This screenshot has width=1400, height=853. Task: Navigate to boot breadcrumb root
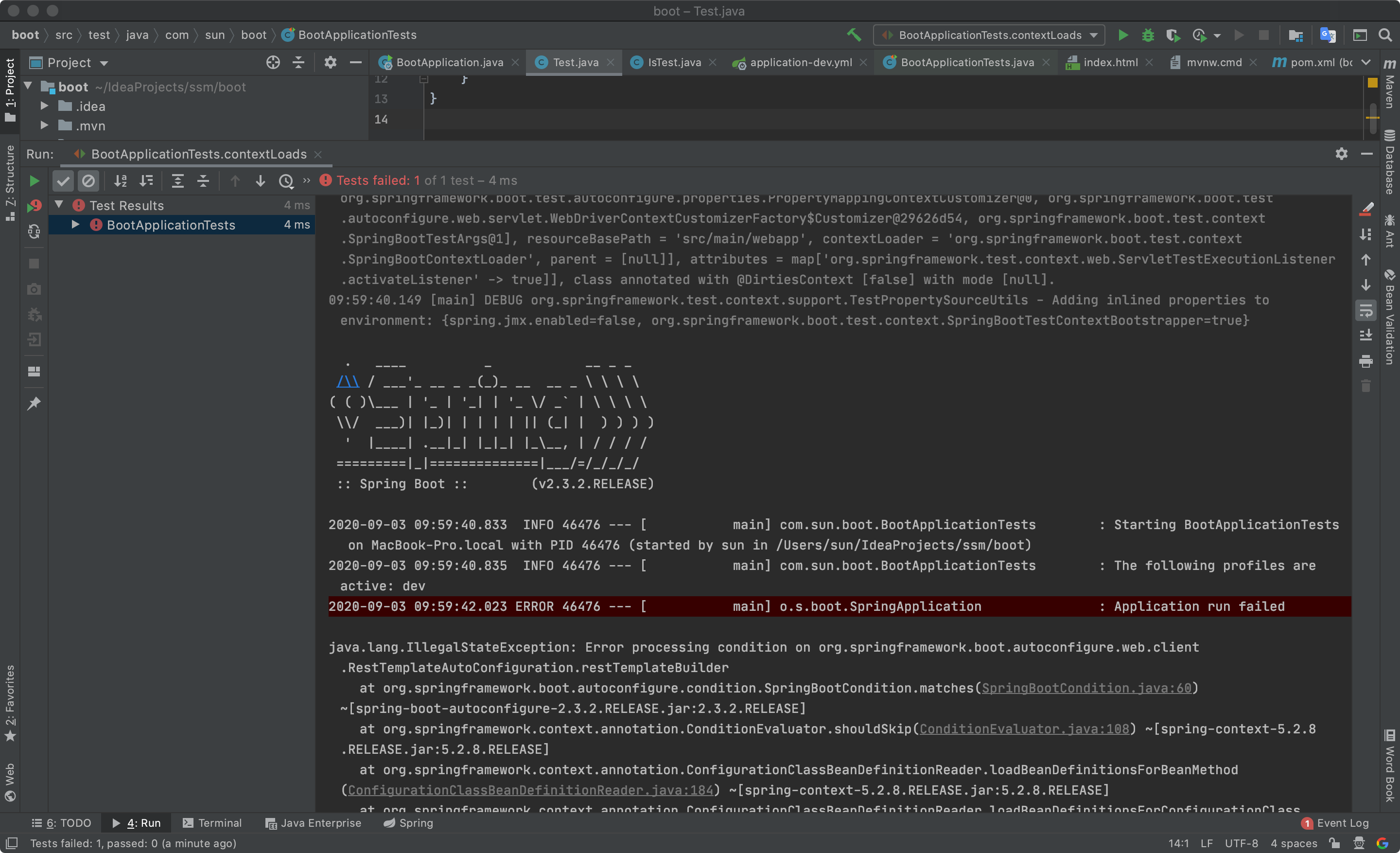coord(26,35)
